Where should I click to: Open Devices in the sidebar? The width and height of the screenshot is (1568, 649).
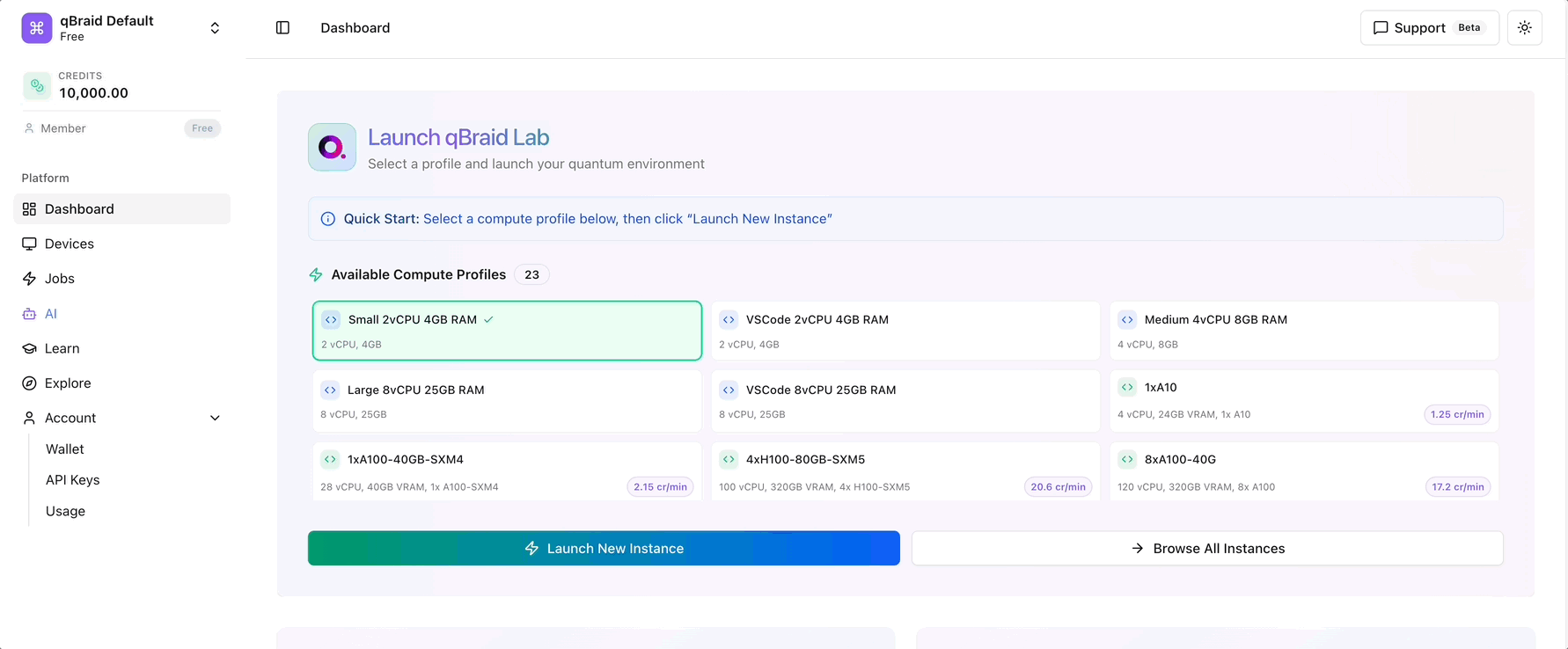pos(122,244)
